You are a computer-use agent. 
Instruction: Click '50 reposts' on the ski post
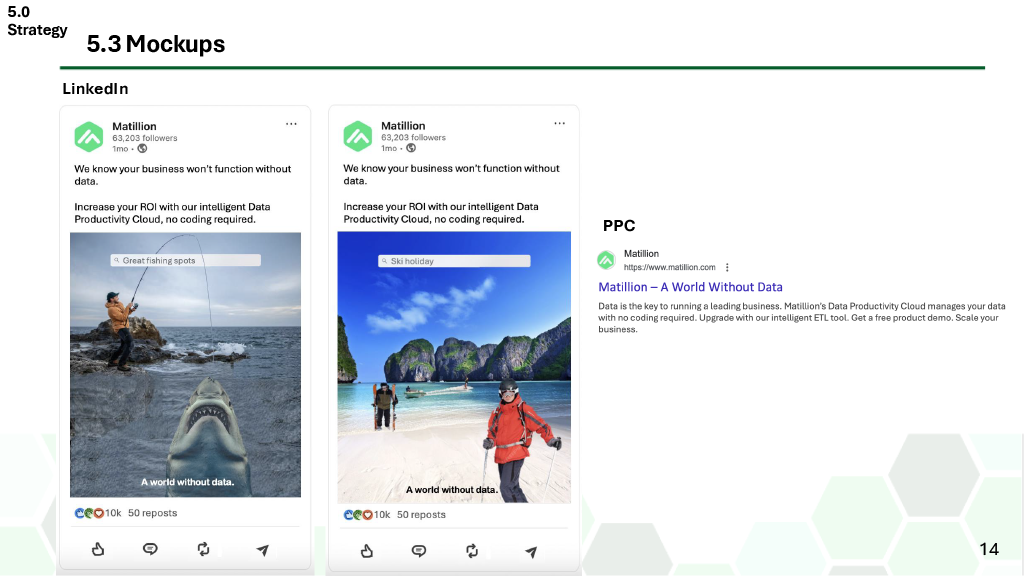pos(421,515)
